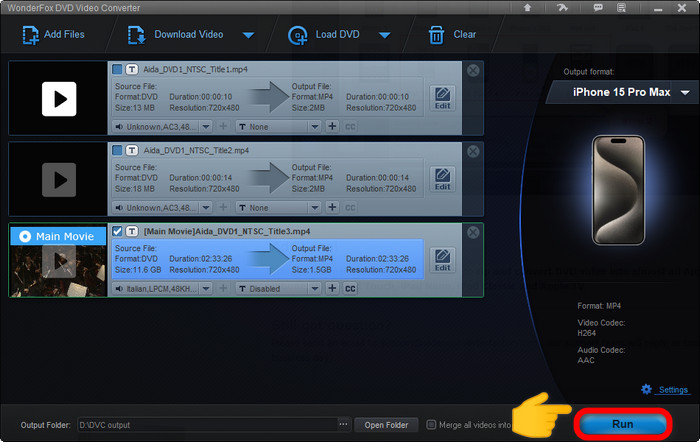Click the CC icon for Title1
The height and width of the screenshot is (442, 700).
[x=350, y=127]
